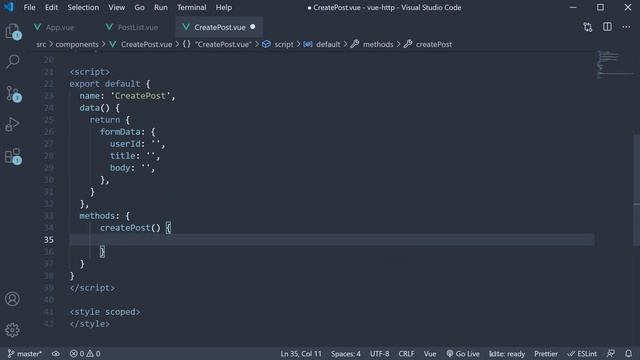Open the Search view in activity bar
This screenshot has width=640, height=360.
pyautogui.click(x=13, y=62)
